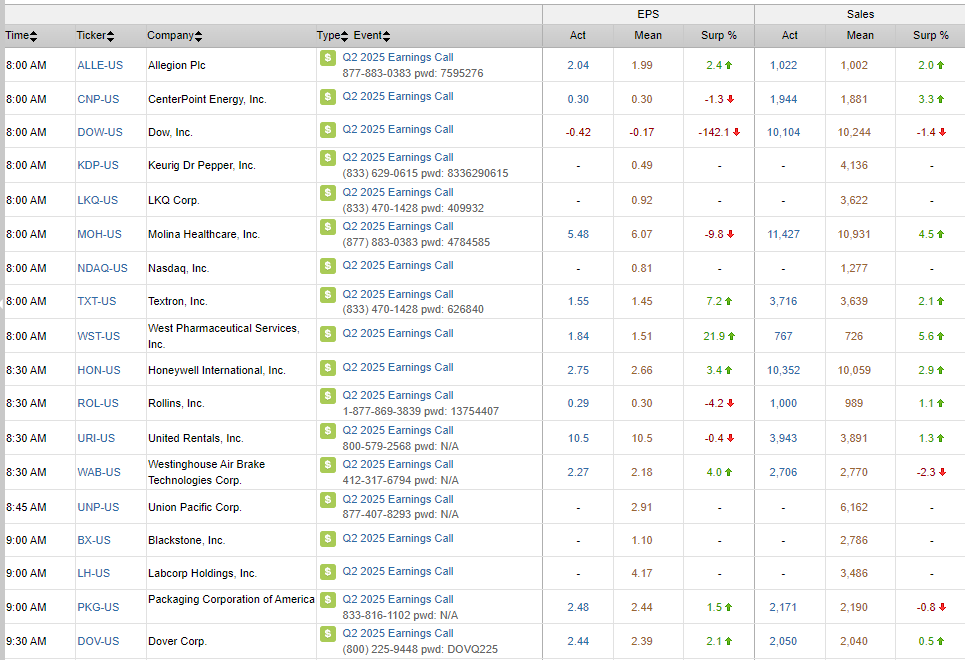Open the earnings icon in the Honeywell row
The height and width of the screenshot is (660, 965).
[327, 368]
